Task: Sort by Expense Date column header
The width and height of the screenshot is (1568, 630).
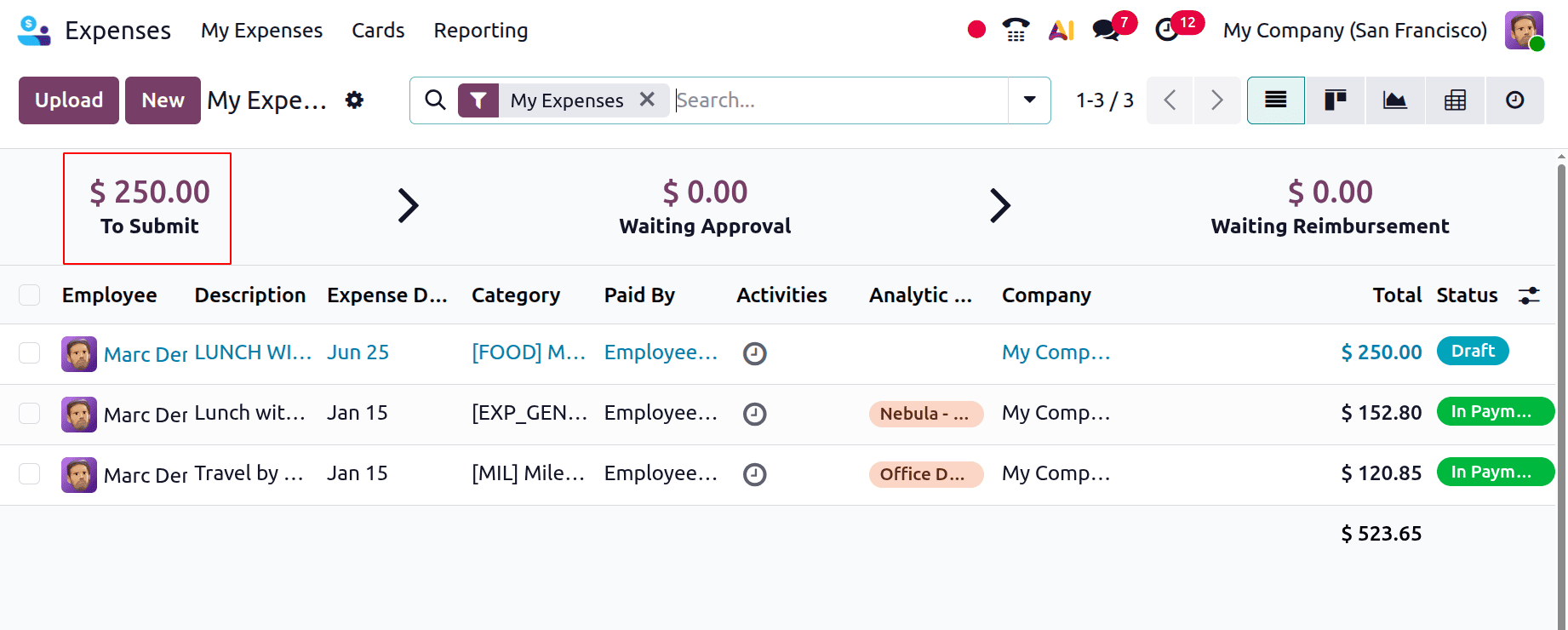Action: 387,295
